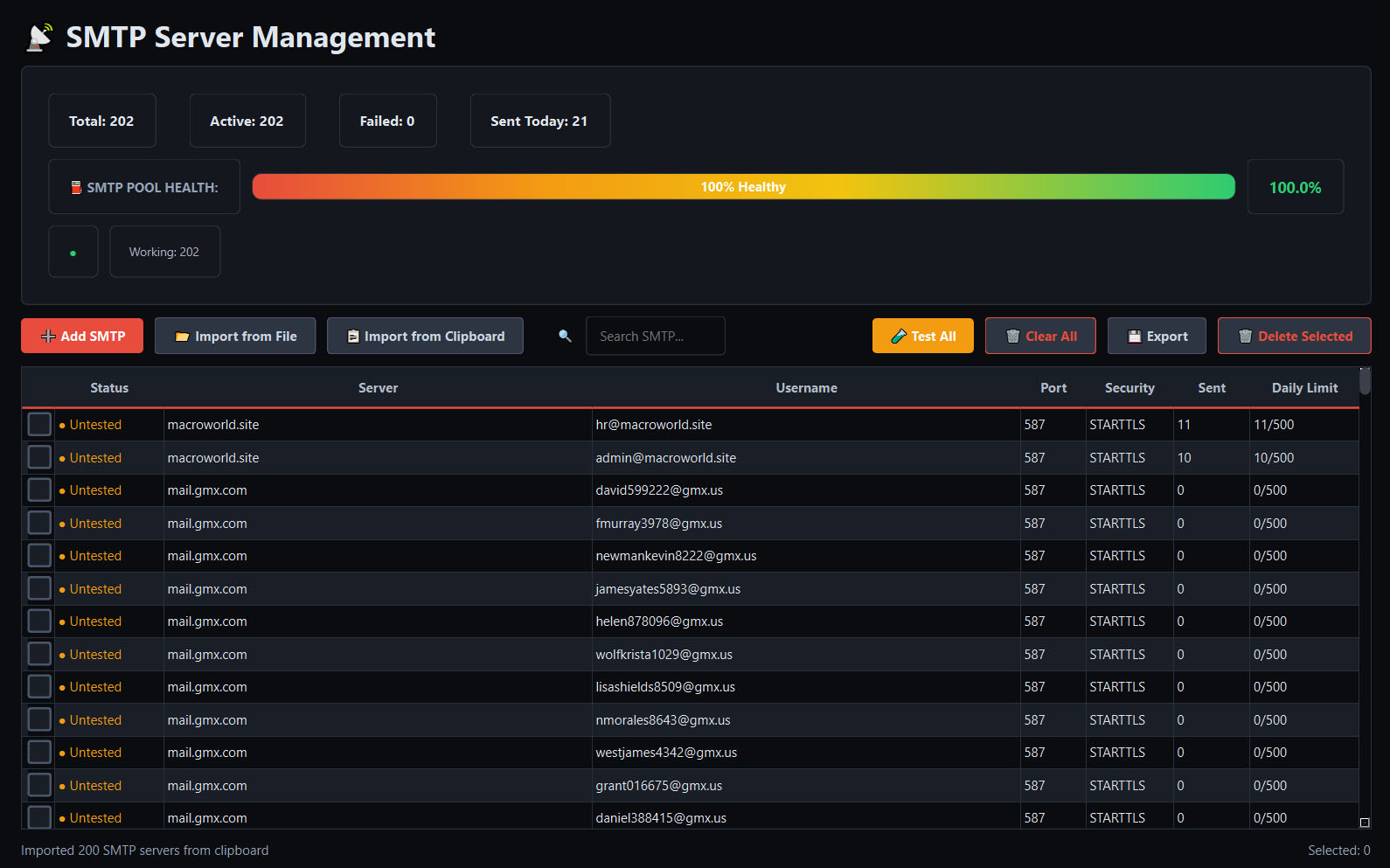Click the SMTP pool health battery icon
The height and width of the screenshot is (868, 1390).
76,187
